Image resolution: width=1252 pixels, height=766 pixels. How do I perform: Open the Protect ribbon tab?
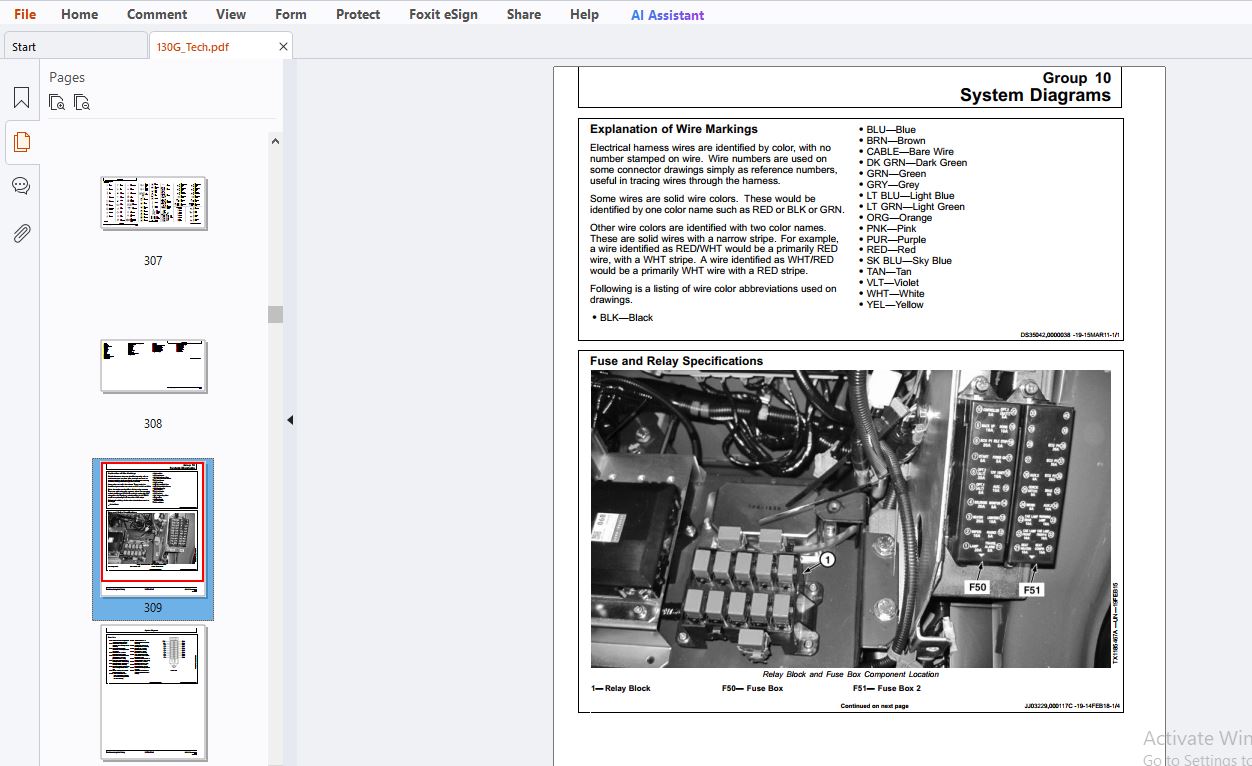pos(358,14)
